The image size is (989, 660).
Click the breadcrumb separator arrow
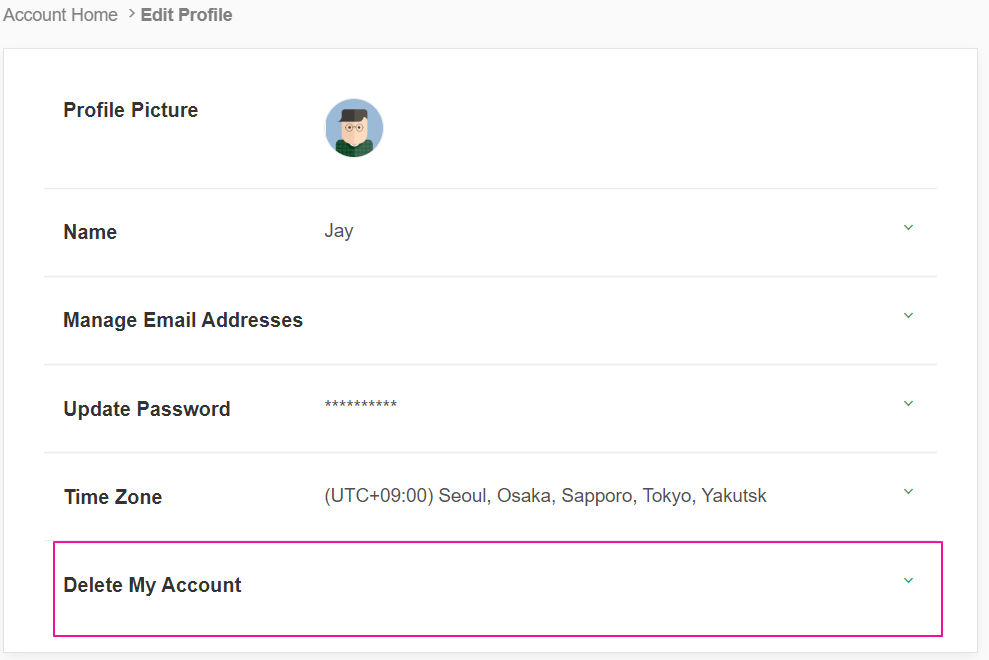[131, 15]
